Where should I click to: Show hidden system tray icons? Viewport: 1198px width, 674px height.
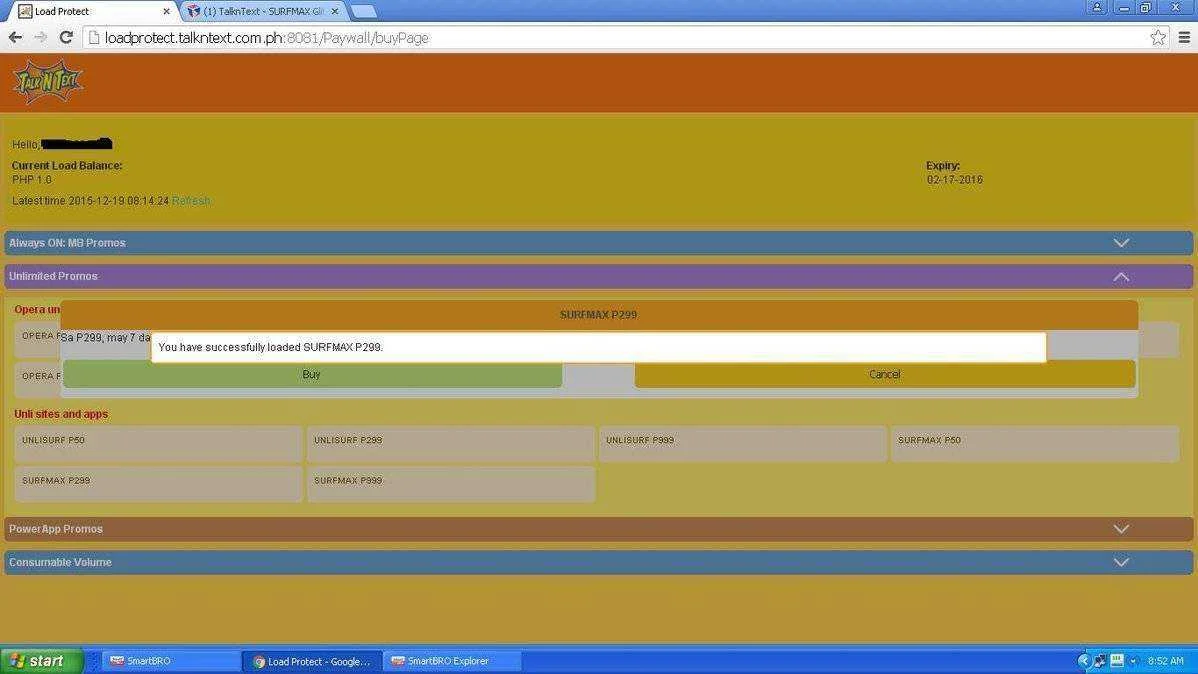pyautogui.click(x=1083, y=661)
